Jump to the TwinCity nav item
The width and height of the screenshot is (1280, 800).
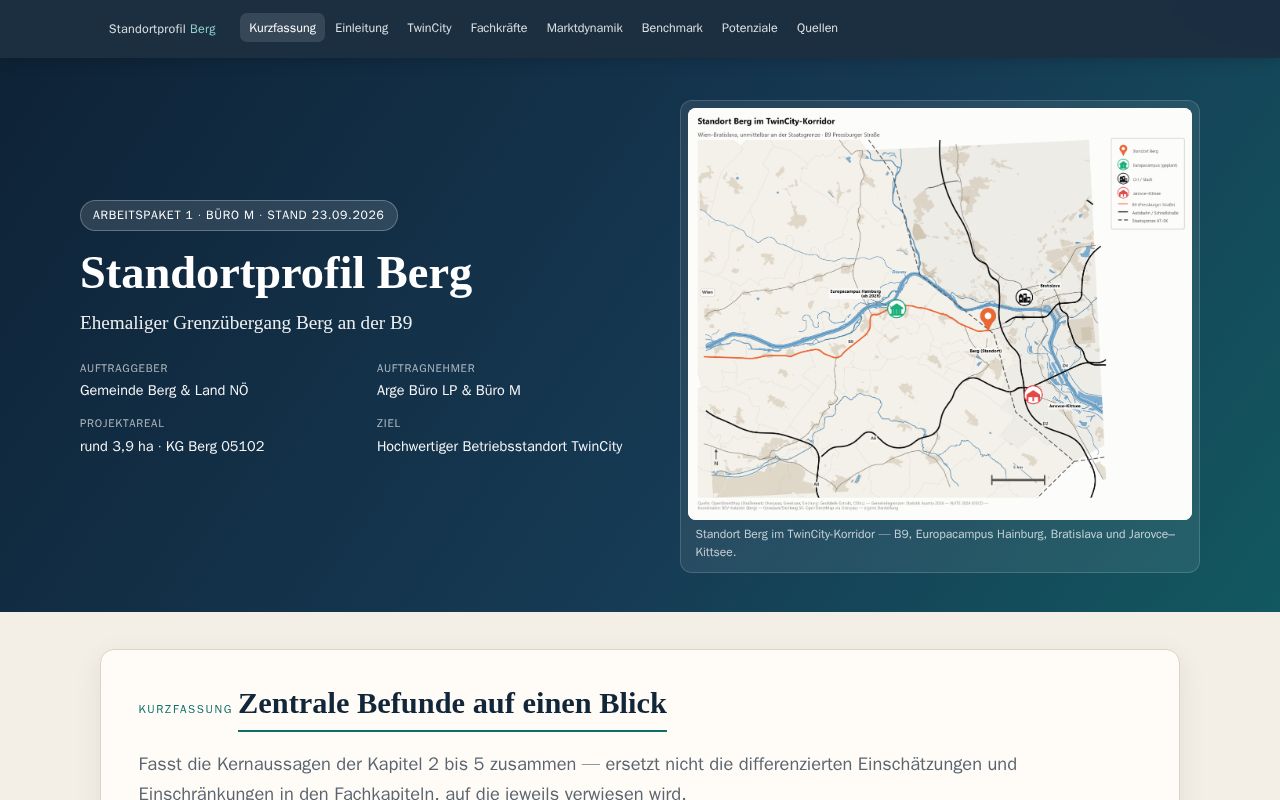tap(429, 28)
